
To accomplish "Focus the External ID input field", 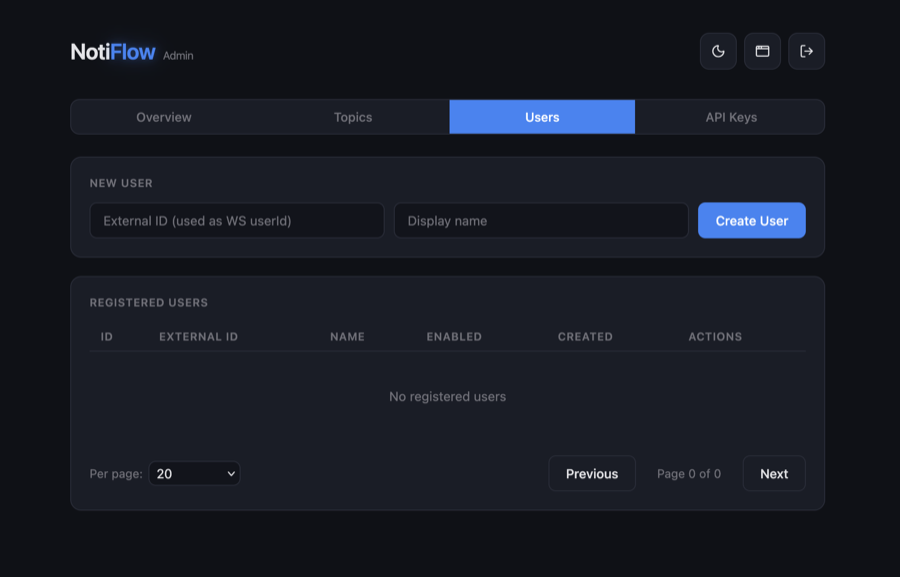I will coord(237,220).
